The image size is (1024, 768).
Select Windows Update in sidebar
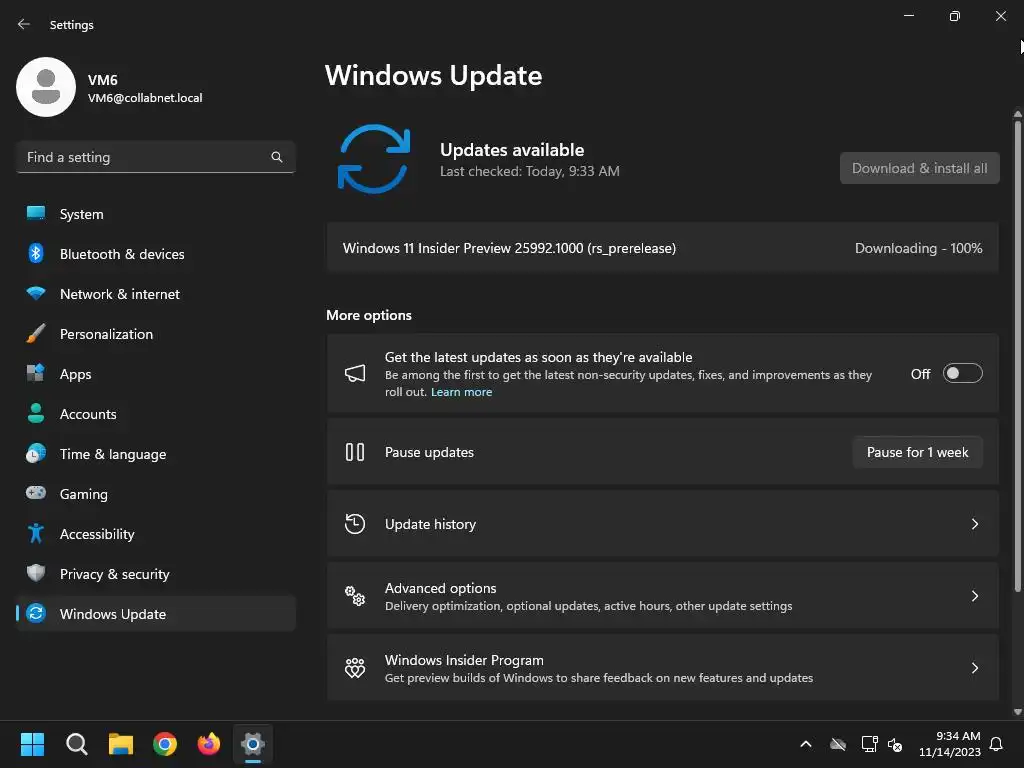(156, 614)
